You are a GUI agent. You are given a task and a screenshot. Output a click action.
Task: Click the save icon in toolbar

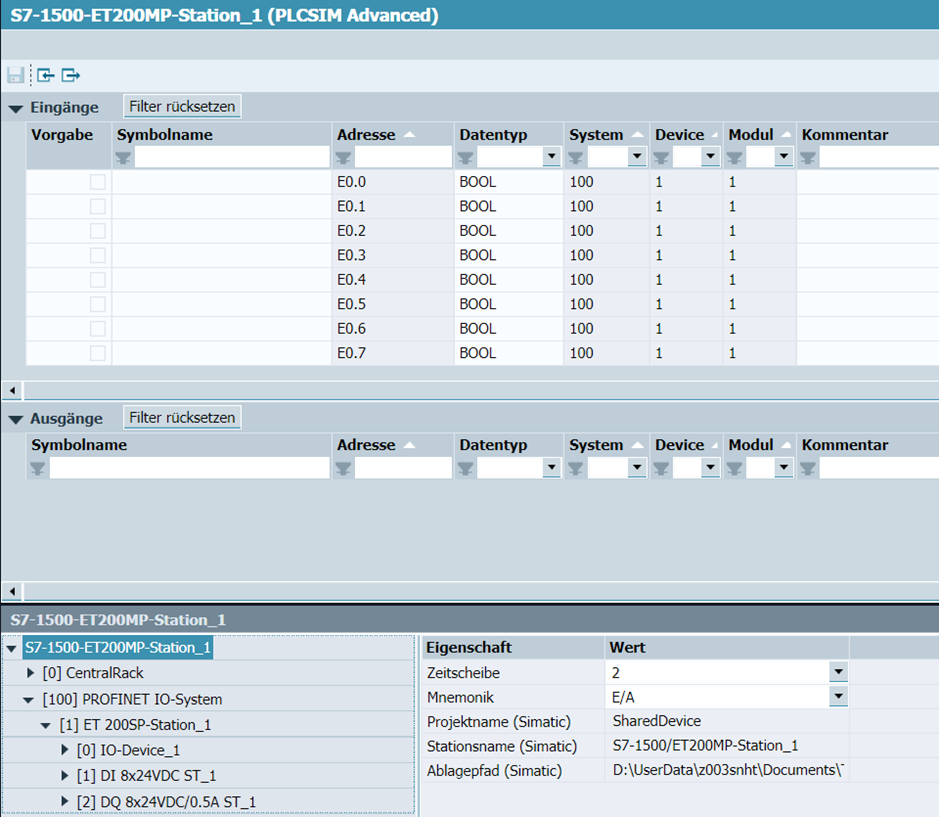15,75
